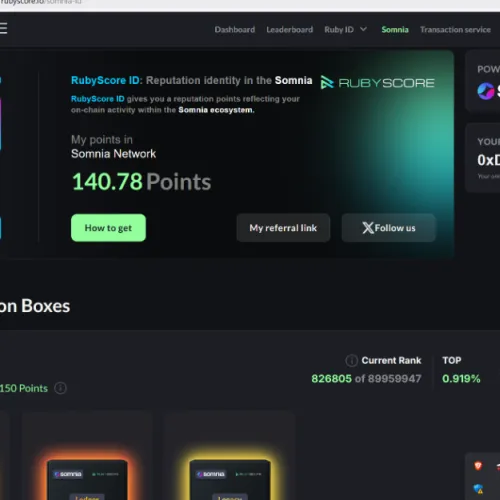500x500 pixels.
Task: Expand the Ruby ID dropdown chevron
Action: click(363, 29)
